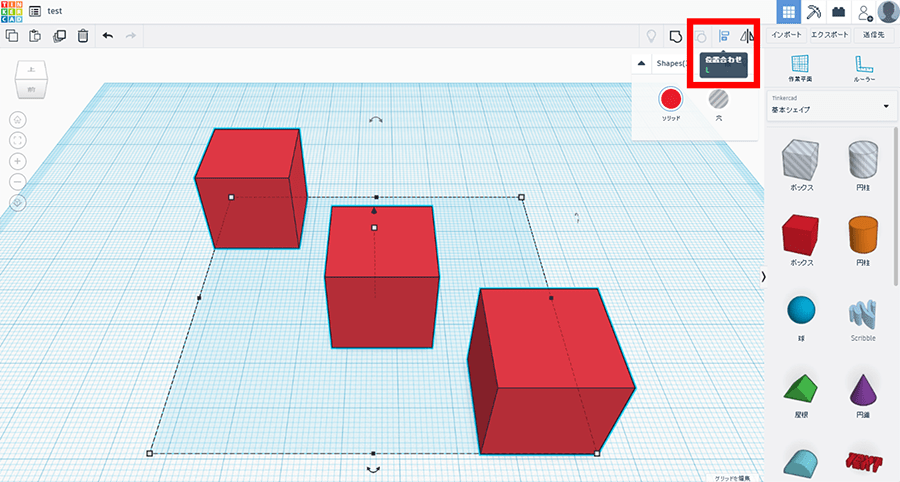Toggle orthographic and perspective view

18,203
